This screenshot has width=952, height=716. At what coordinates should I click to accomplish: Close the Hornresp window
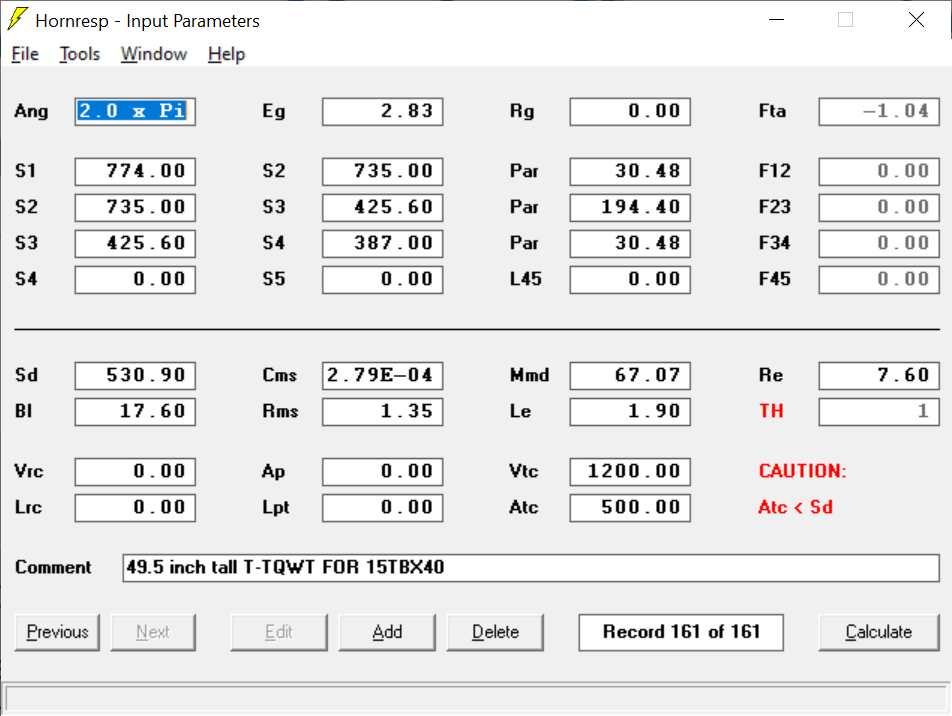pos(916,19)
